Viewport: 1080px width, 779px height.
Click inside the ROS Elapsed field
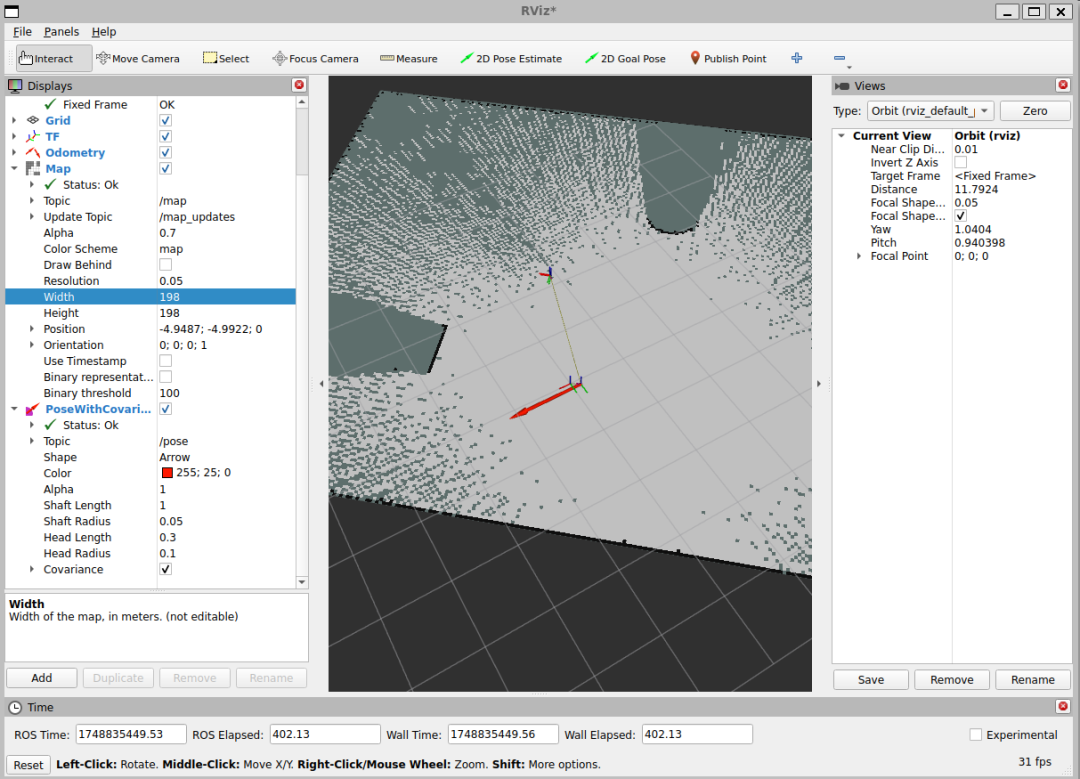[x=324, y=733]
